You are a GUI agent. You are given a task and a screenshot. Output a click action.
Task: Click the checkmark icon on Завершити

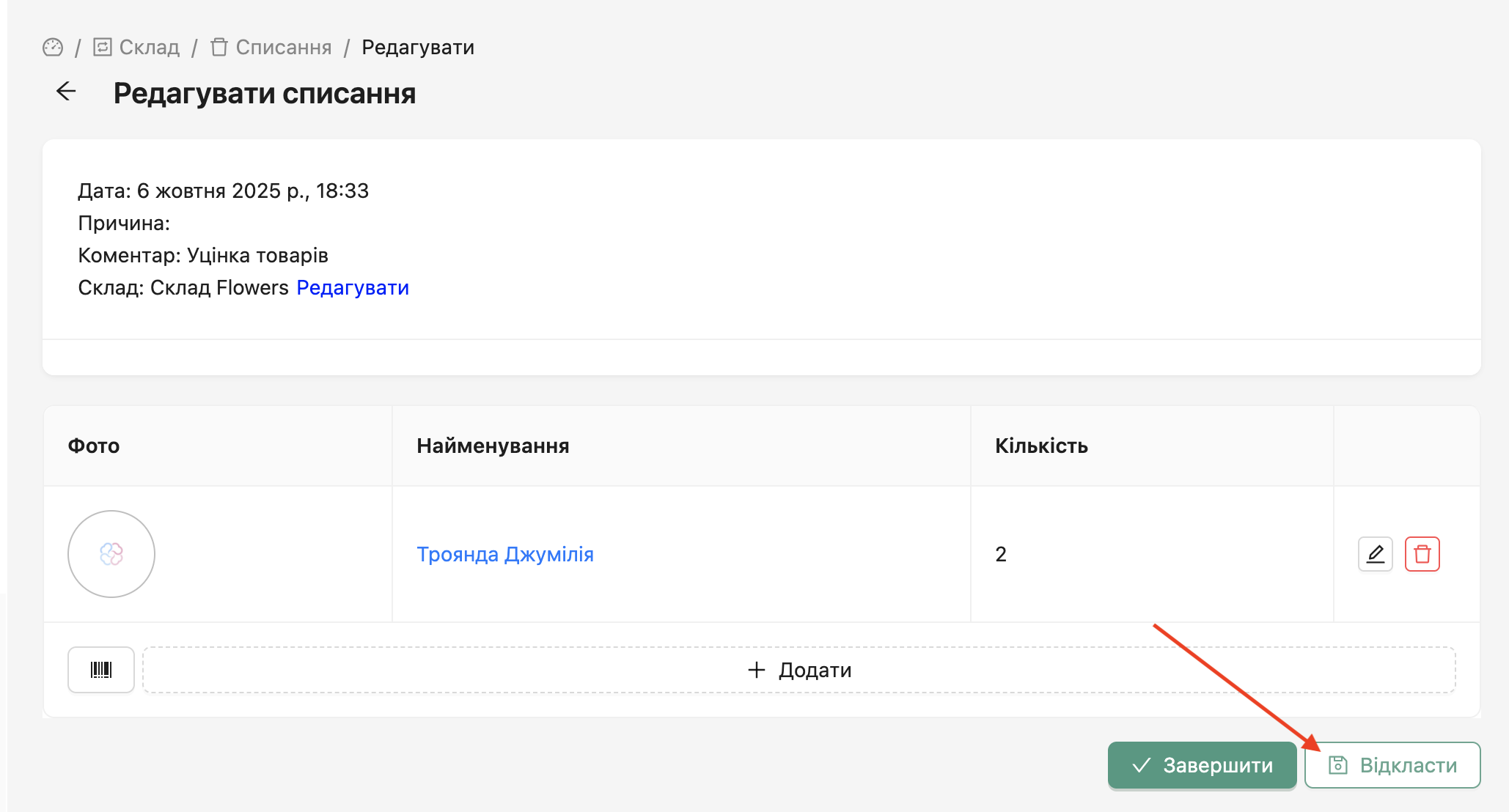[x=1141, y=766]
